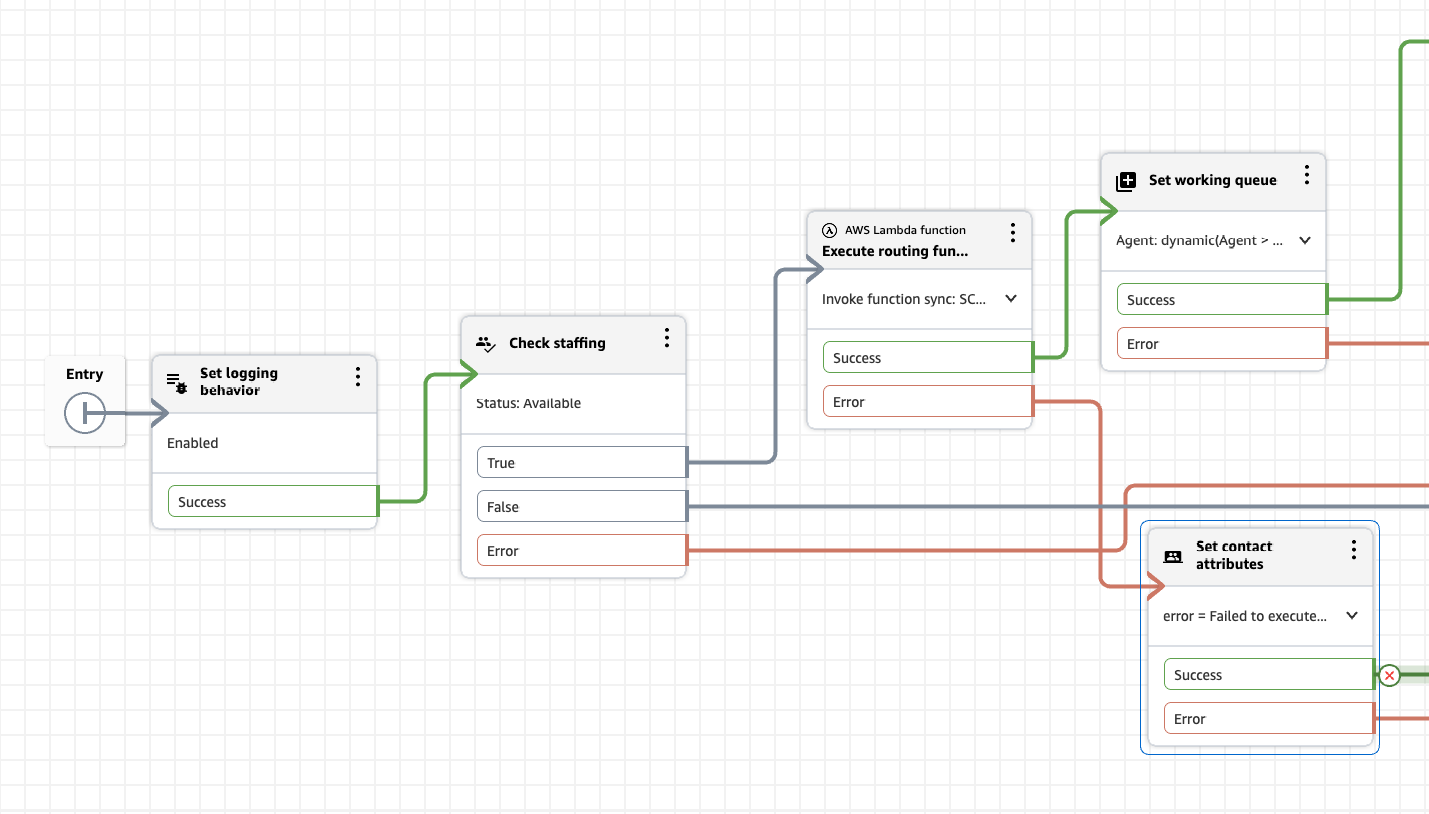Viewport: 1429px width, 814px height.
Task: Click the Set working queue icon
Action: click(x=1126, y=181)
